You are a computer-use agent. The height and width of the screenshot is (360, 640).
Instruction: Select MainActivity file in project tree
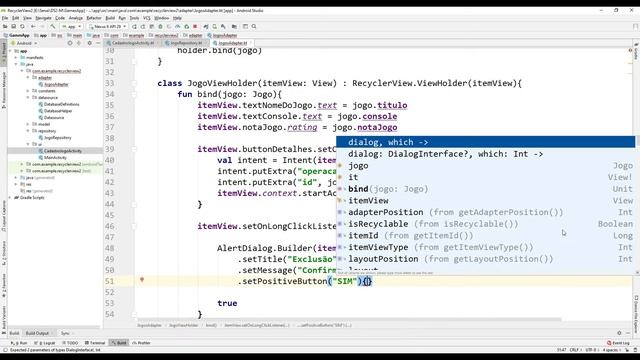click(x=52, y=158)
